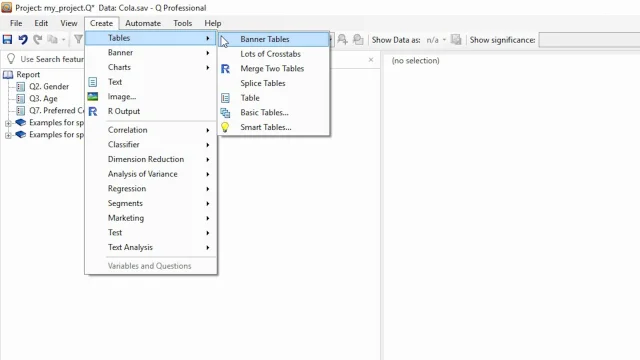The height and width of the screenshot is (360, 640).
Task: Open the Show Data as dropdown
Action: pos(444,40)
